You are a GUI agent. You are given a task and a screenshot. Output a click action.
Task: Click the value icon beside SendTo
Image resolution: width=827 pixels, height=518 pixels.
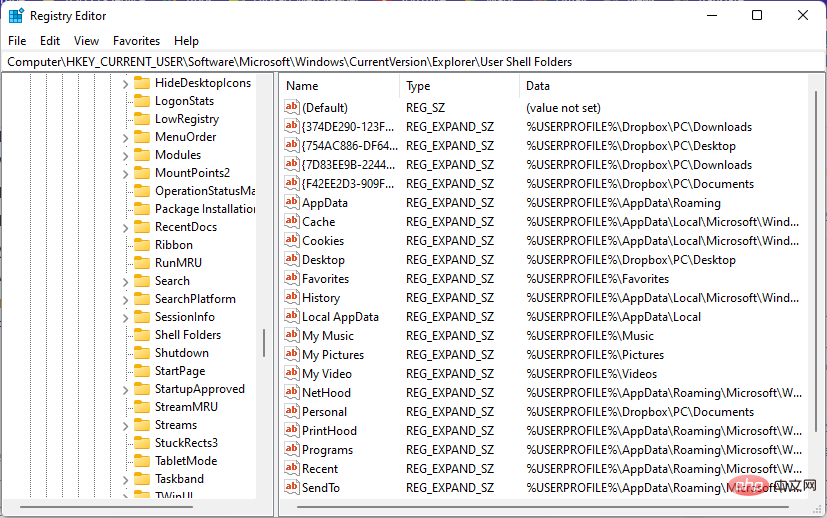[x=292, y=488]
